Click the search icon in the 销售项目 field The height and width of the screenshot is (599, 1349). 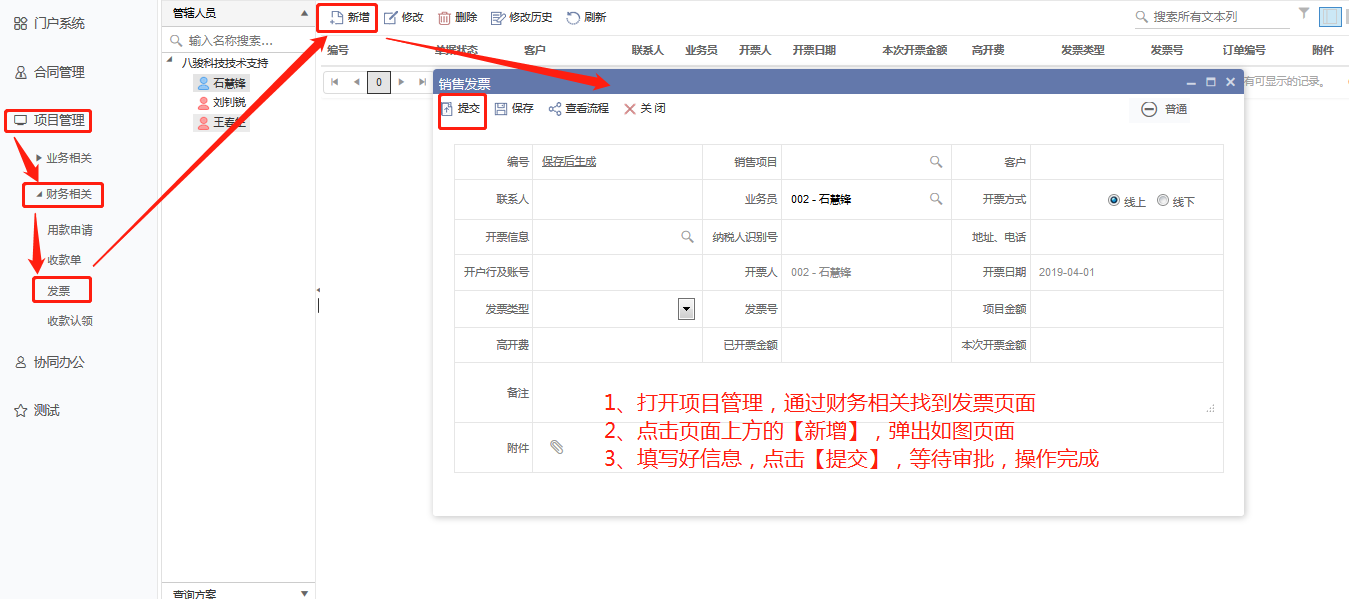click(936, 161)
